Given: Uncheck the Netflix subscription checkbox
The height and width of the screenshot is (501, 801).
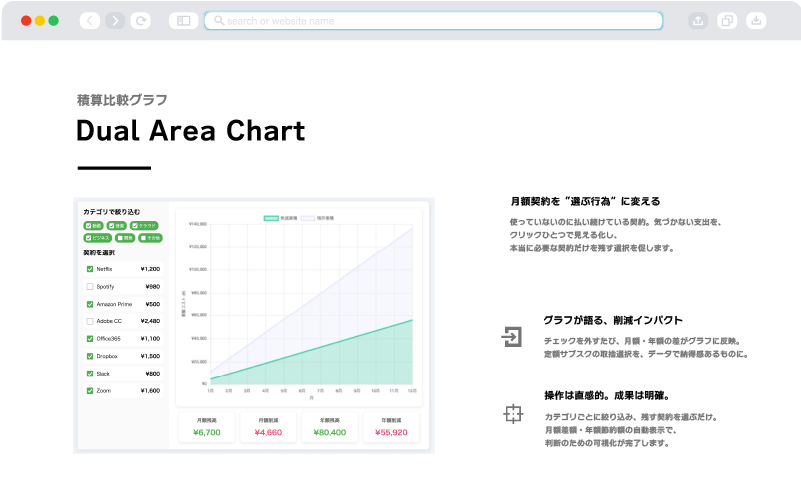Looking at the screenshot, I should (90, 269).
